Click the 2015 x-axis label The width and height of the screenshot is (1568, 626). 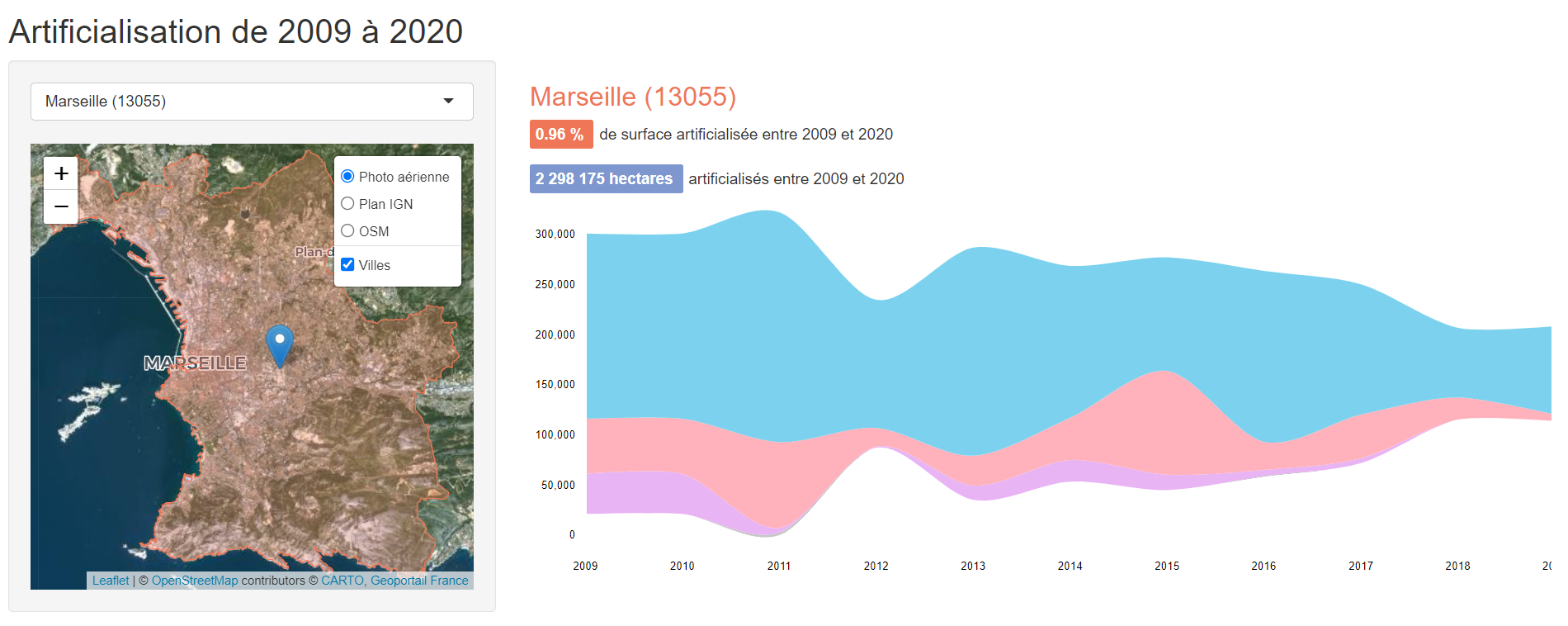pos(1167,566)
